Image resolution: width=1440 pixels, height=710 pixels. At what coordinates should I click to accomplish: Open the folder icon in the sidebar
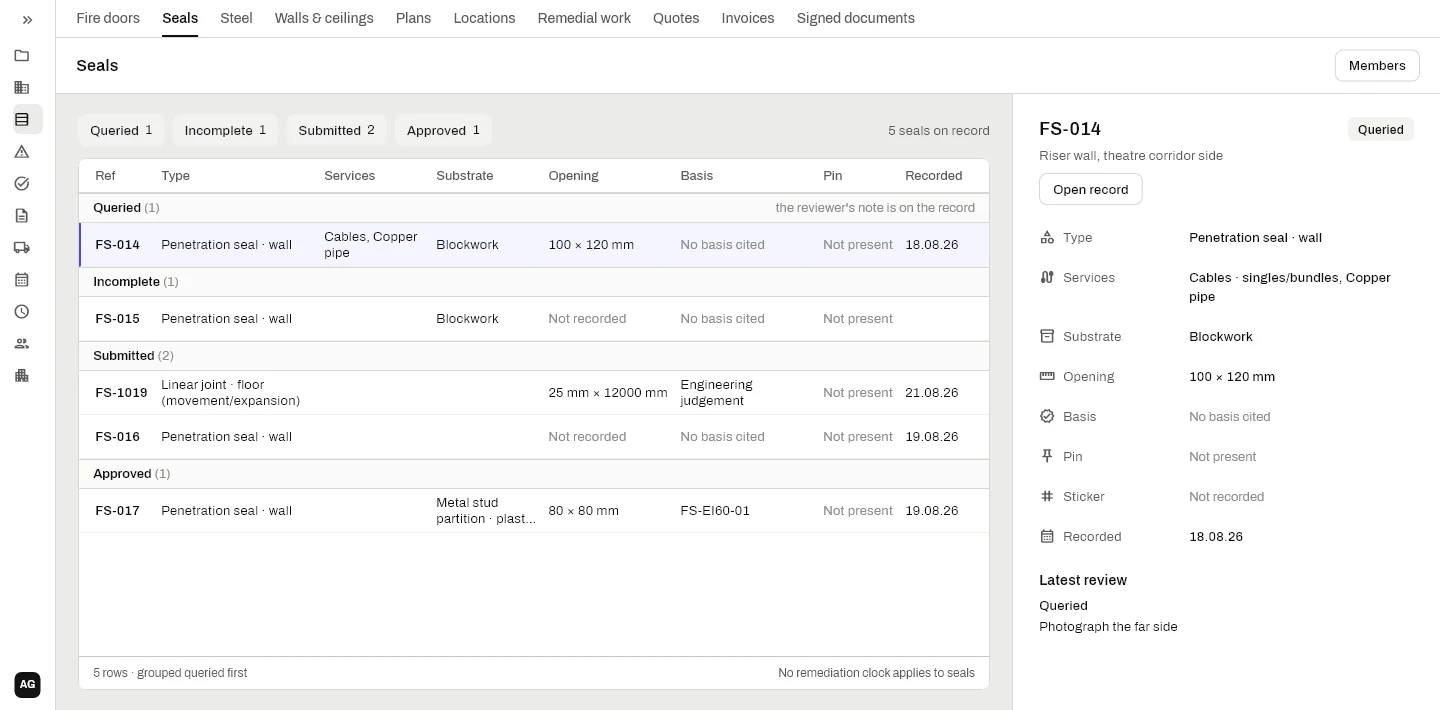[22, 56]
